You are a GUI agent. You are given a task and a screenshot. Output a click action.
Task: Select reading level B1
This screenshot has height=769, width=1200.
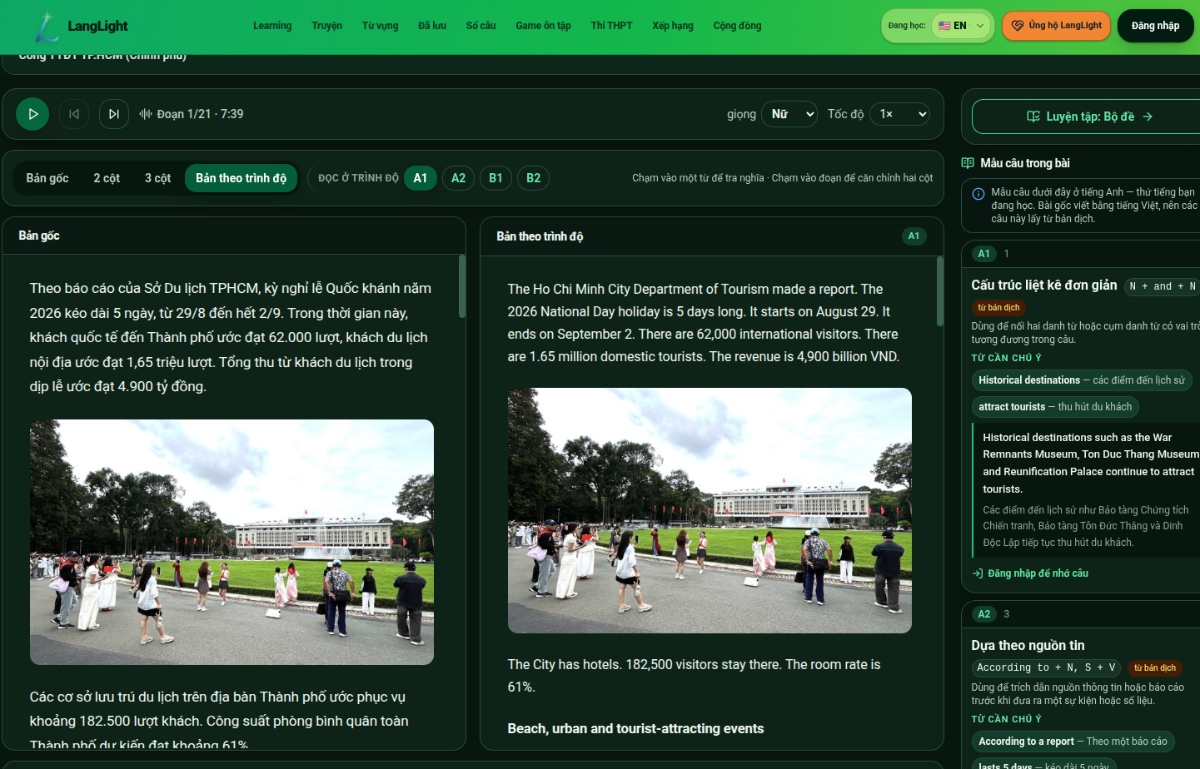496,178
